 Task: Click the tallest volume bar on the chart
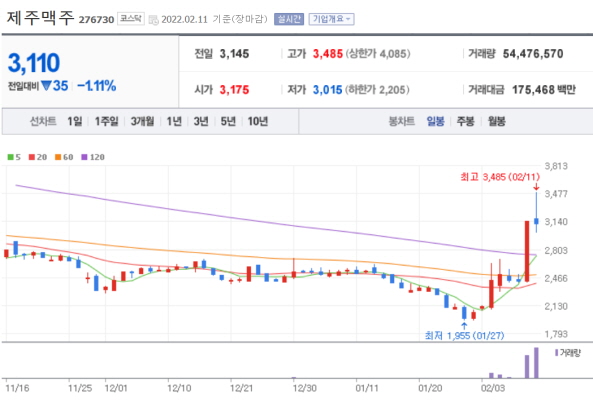536,362
